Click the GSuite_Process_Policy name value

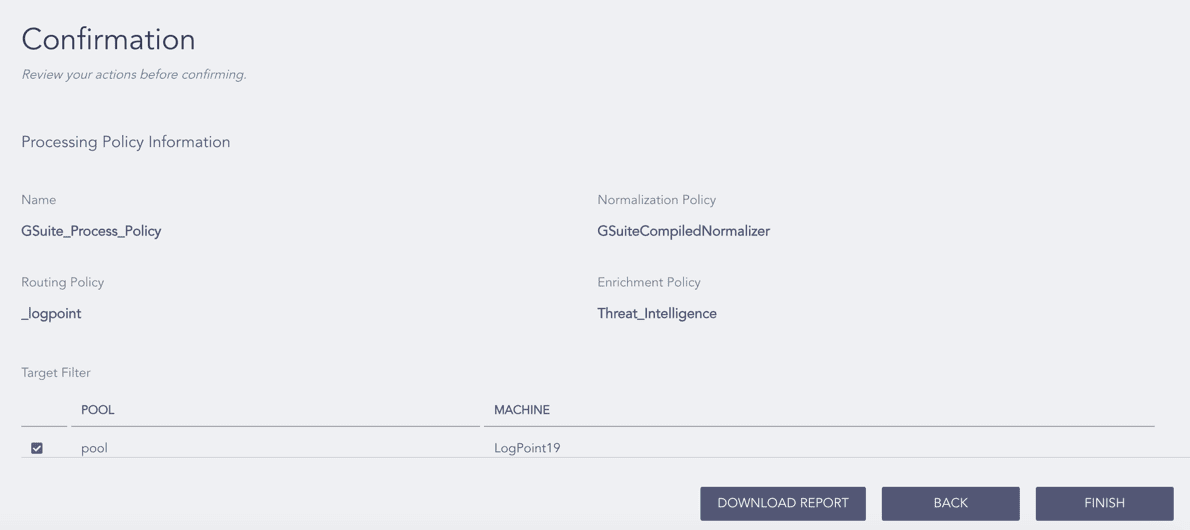[91, 231]
